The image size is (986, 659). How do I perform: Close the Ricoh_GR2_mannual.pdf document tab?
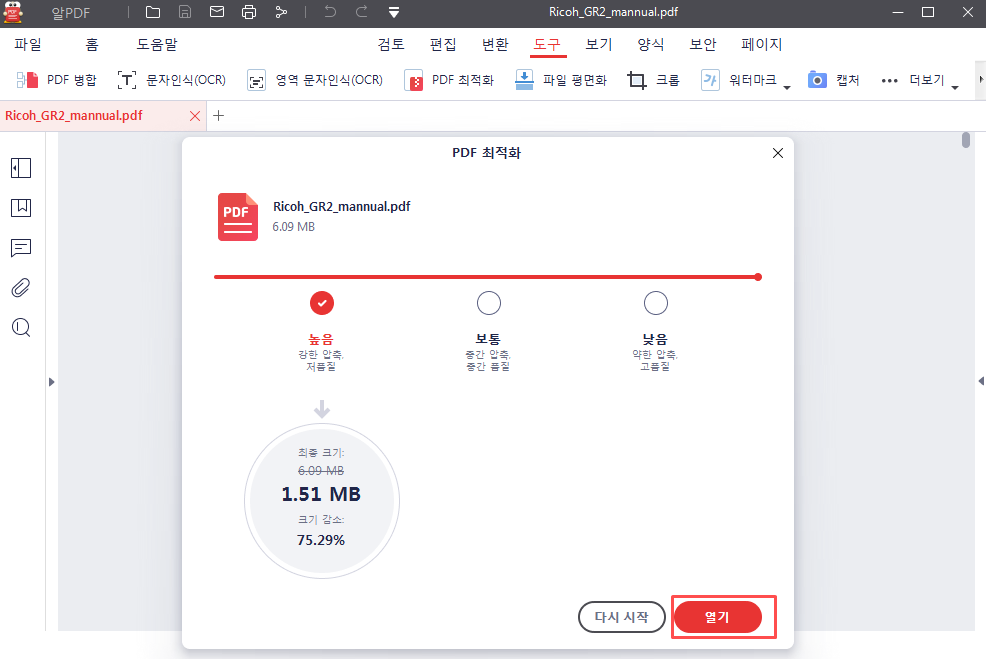(x=195, y=116)
